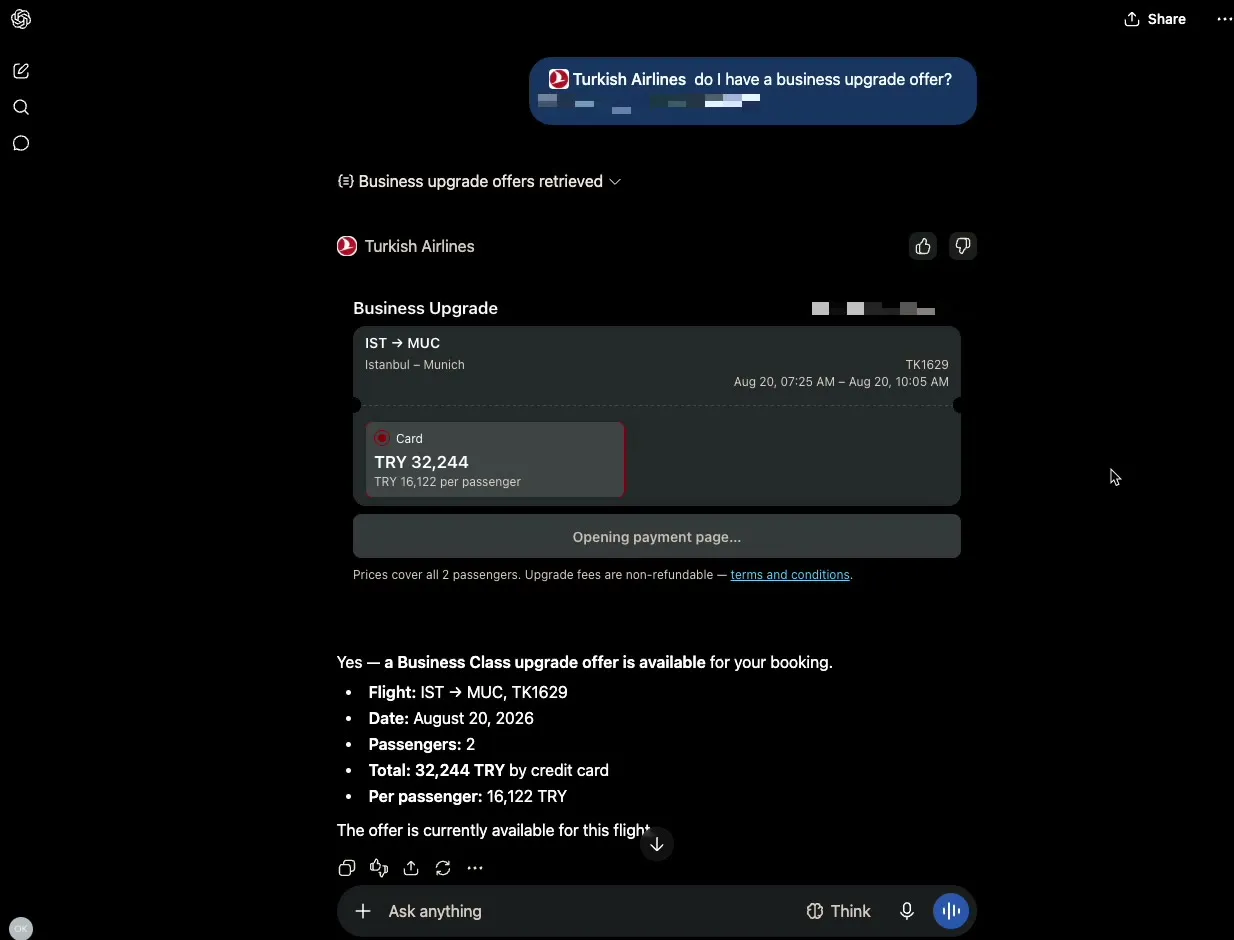
Task: Click the 'Istanbul – Munich' subtitle
Action: coord(414,365)
